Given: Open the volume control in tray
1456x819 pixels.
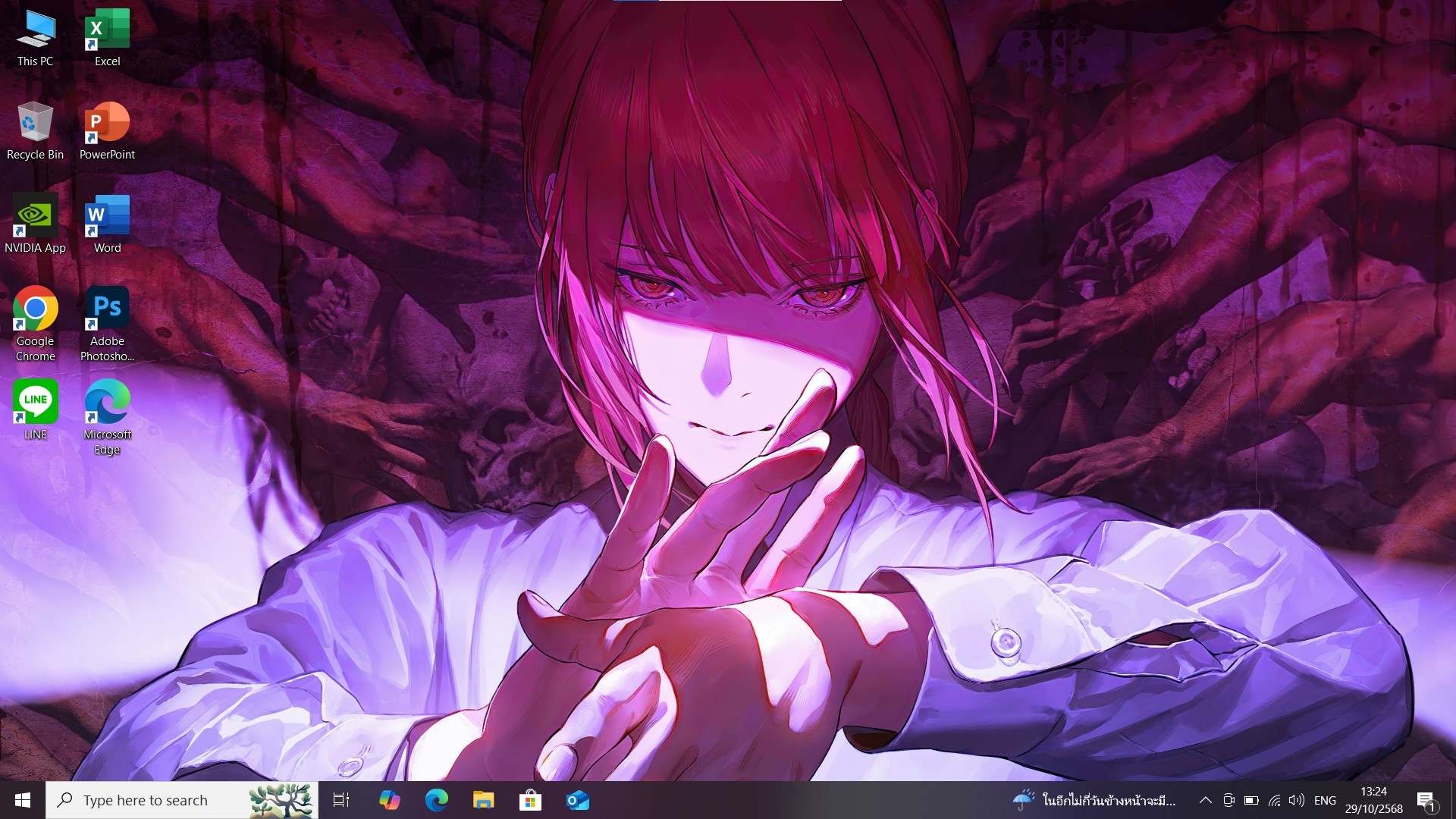Looking at the screenshot, I should [1297, 800].
